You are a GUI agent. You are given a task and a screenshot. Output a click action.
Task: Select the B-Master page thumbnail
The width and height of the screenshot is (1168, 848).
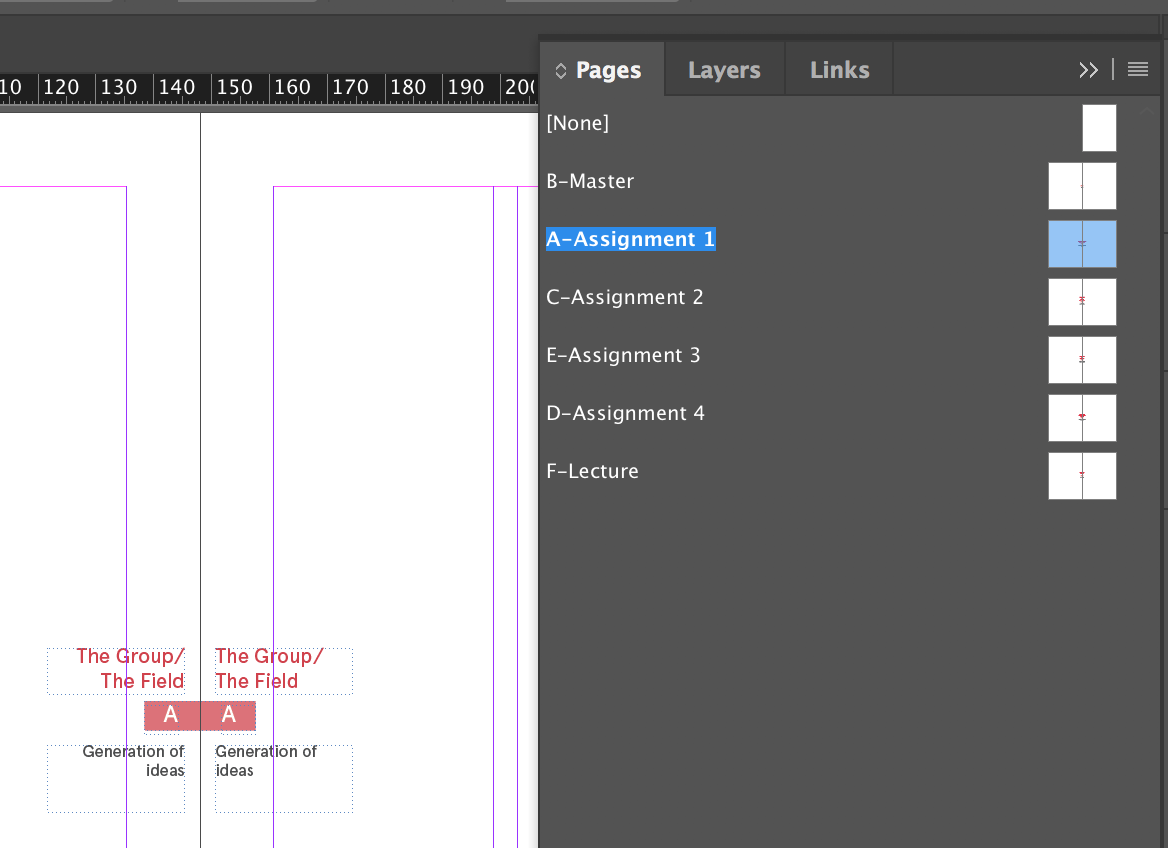[1082, 186]
